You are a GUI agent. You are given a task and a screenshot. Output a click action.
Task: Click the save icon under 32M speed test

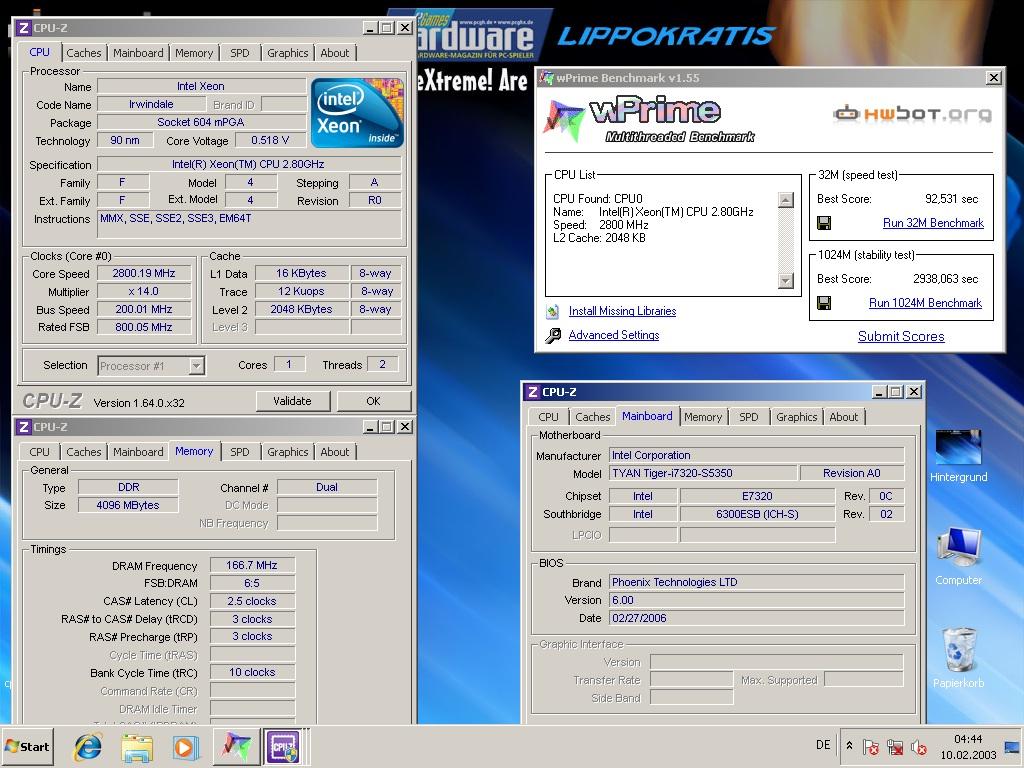pos(824,223)
